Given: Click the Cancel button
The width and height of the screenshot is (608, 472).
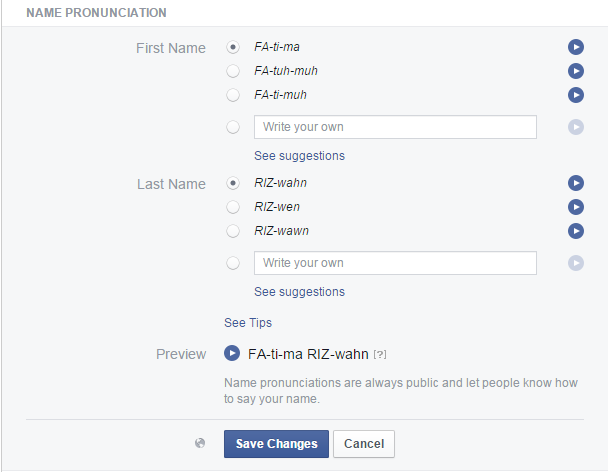Looking at the screenshot, I should [364, 444].
